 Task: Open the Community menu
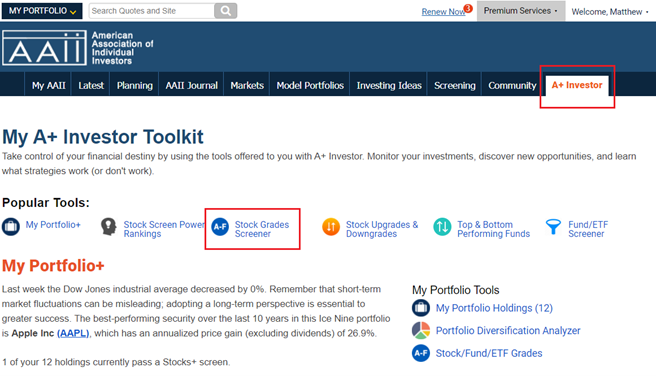512,85
